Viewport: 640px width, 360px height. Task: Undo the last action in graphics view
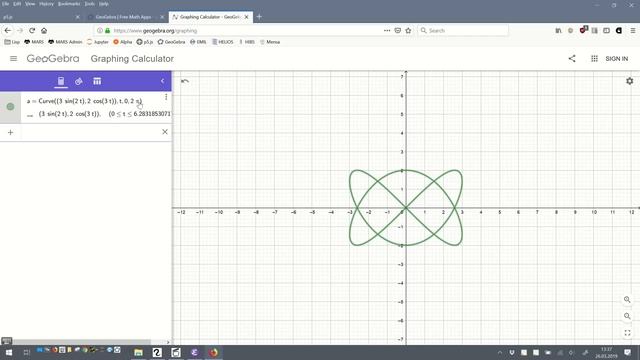click(x=185, y=81)
